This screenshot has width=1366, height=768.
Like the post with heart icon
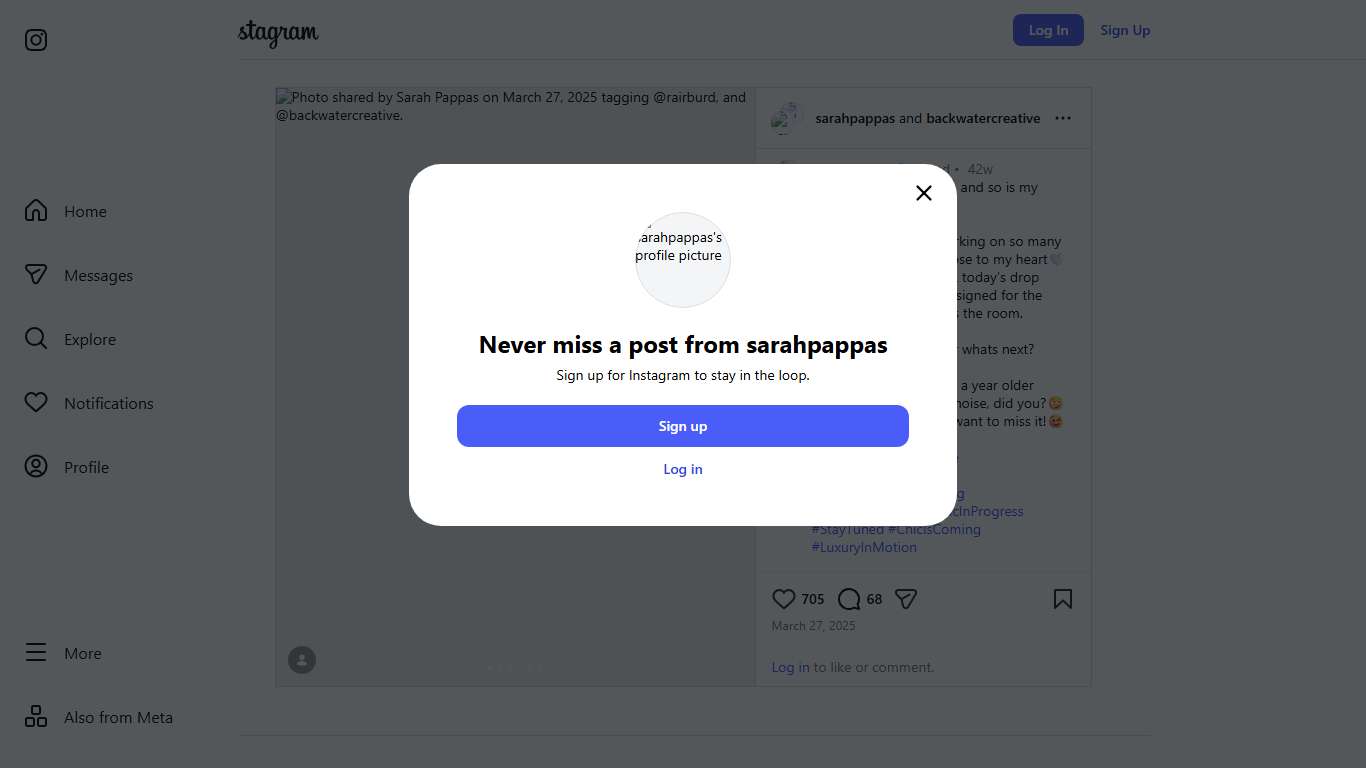tap(784, 599)
